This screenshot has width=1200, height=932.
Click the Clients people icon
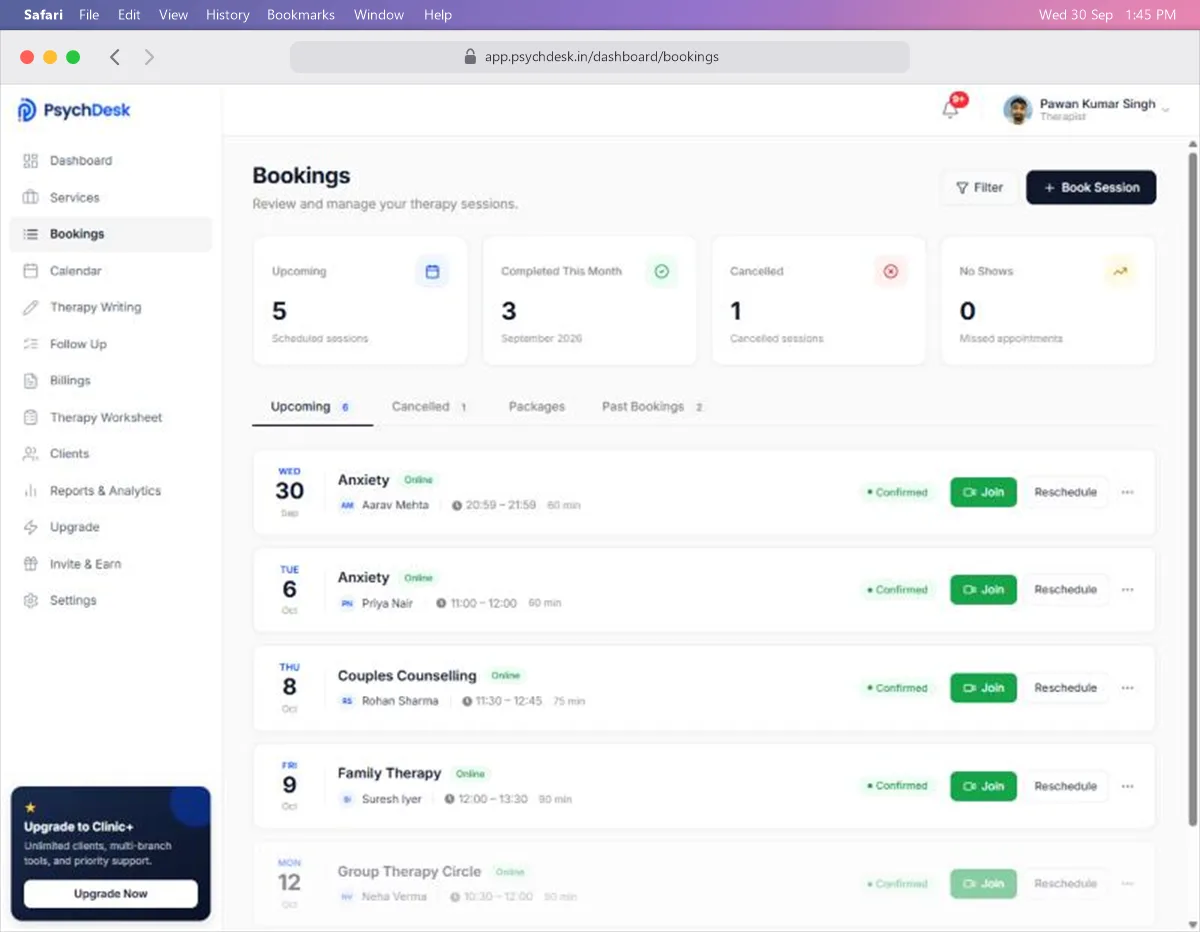(30, 454)
